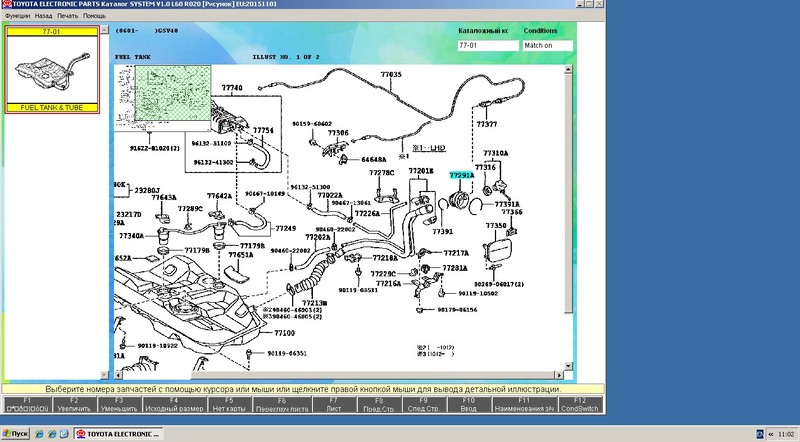
Task: Select part number 77213B hose
Action: pos(314,303)
